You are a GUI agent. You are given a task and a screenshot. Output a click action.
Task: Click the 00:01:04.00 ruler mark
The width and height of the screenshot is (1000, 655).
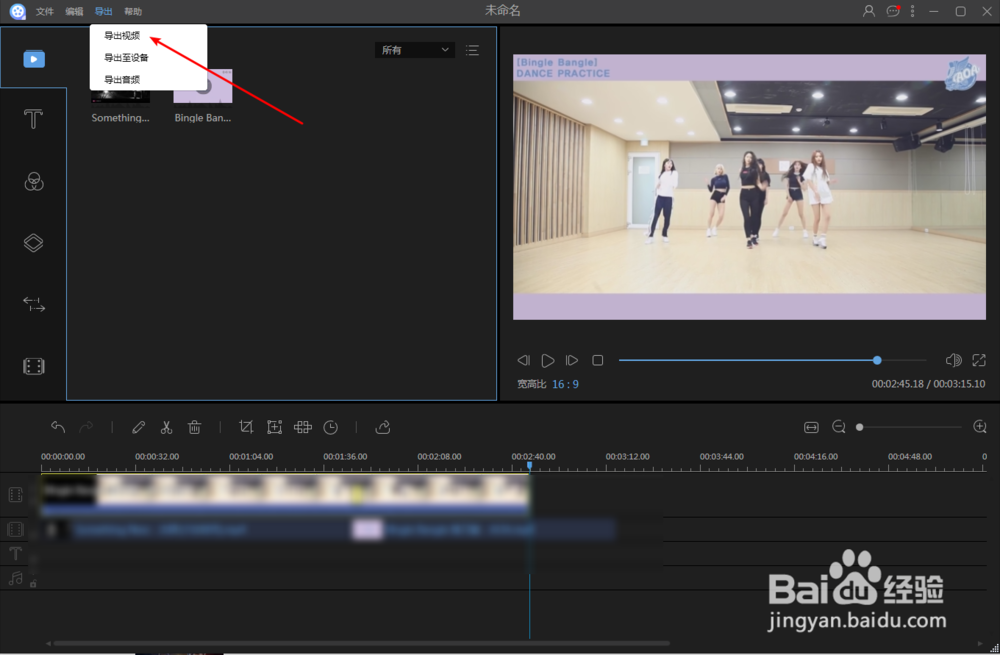(251, 457)
